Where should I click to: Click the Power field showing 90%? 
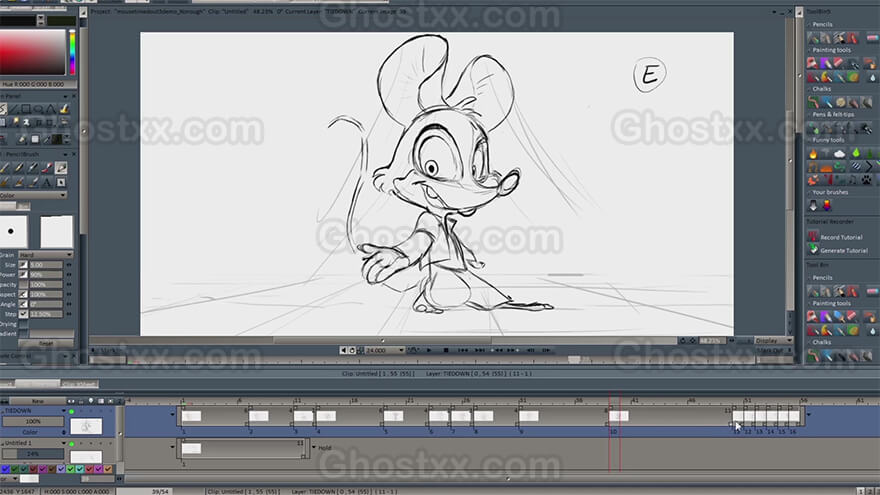coord(45,274)
